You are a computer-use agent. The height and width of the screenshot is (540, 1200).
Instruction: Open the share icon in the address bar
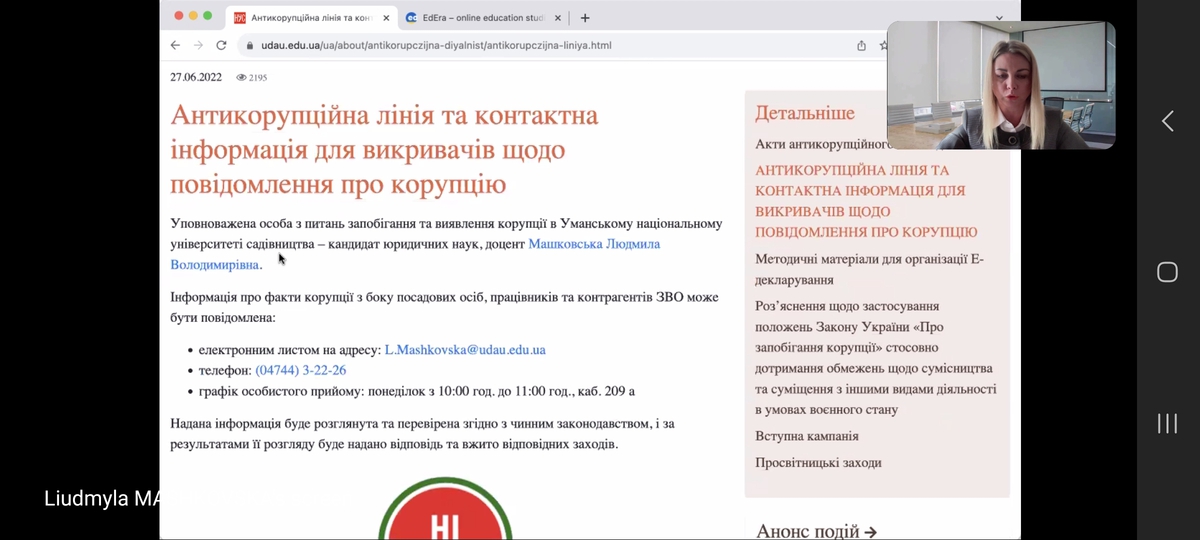861,45
